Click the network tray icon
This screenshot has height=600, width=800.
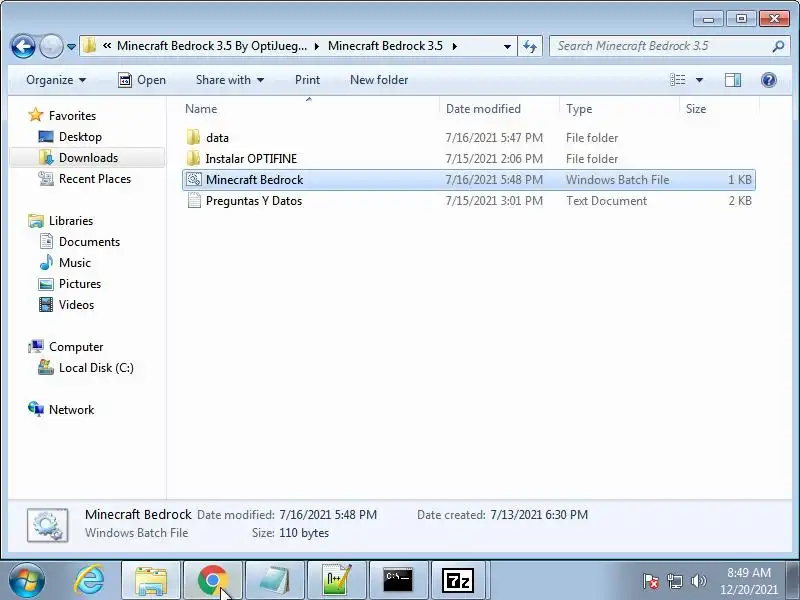coord(675,581)
